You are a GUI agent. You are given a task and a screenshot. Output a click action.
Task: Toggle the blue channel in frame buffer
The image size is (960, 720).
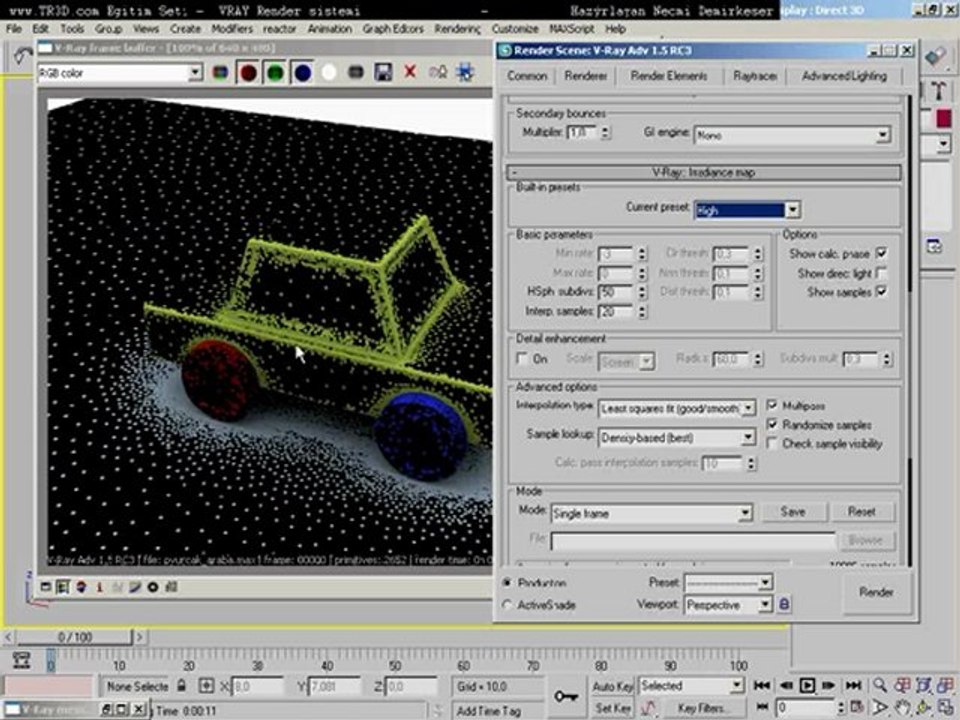(x=302, y=73)
